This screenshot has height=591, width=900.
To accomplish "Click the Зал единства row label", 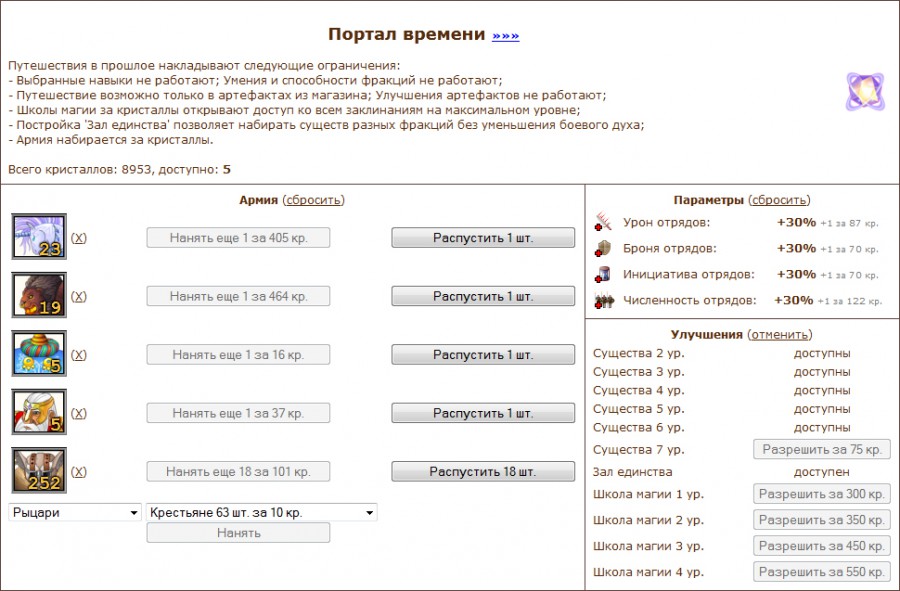I will 633,472.
